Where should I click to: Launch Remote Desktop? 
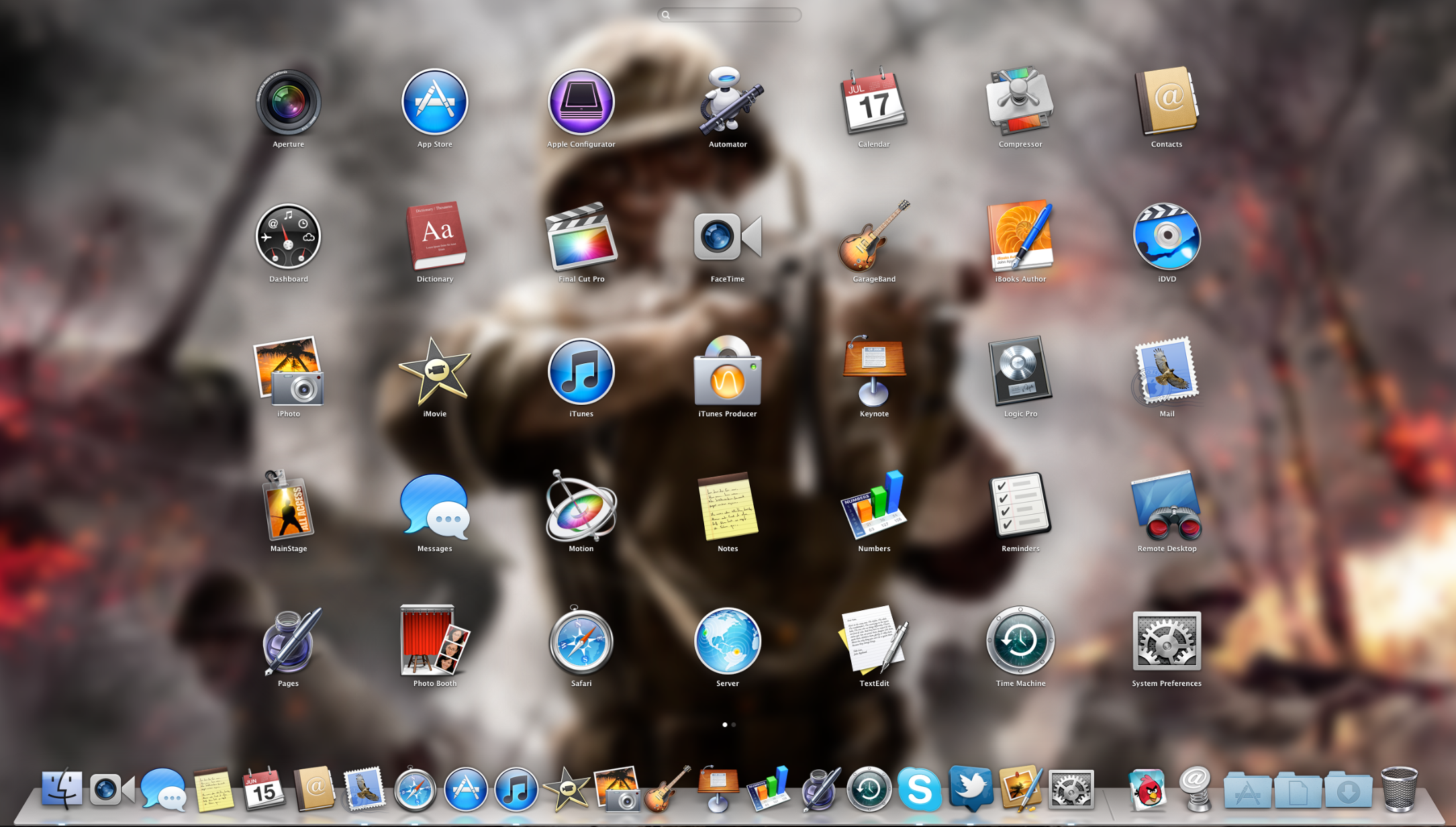pyautogui.click(x=1166, y=507)
